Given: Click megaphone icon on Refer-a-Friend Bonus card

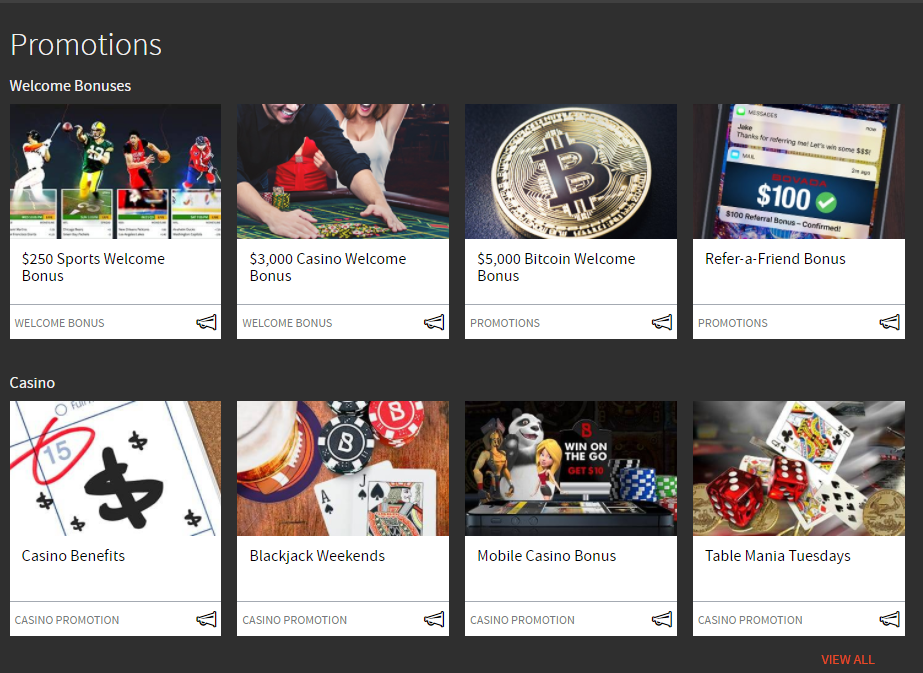Looking at the screenshot, I should pos(890,322).
